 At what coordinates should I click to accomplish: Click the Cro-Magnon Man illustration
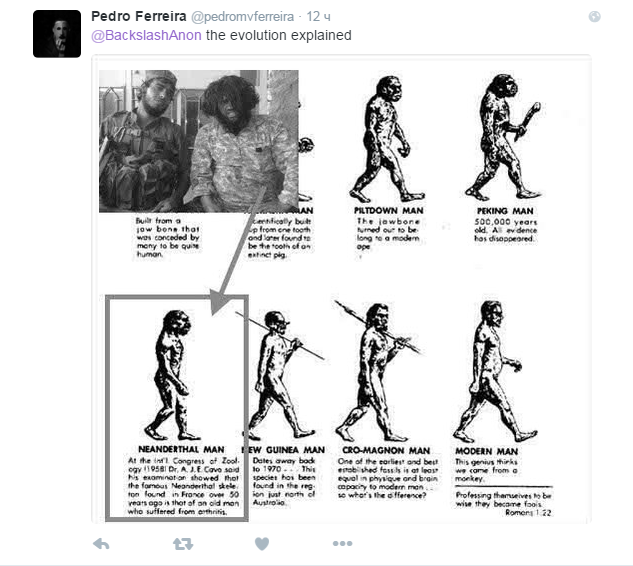379,371
